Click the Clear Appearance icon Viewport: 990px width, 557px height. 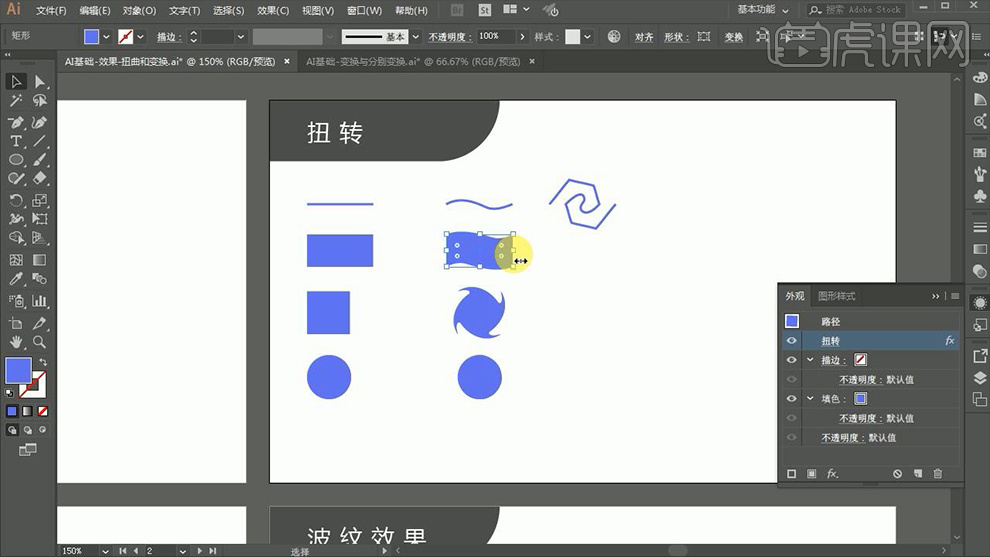point(897,473)
